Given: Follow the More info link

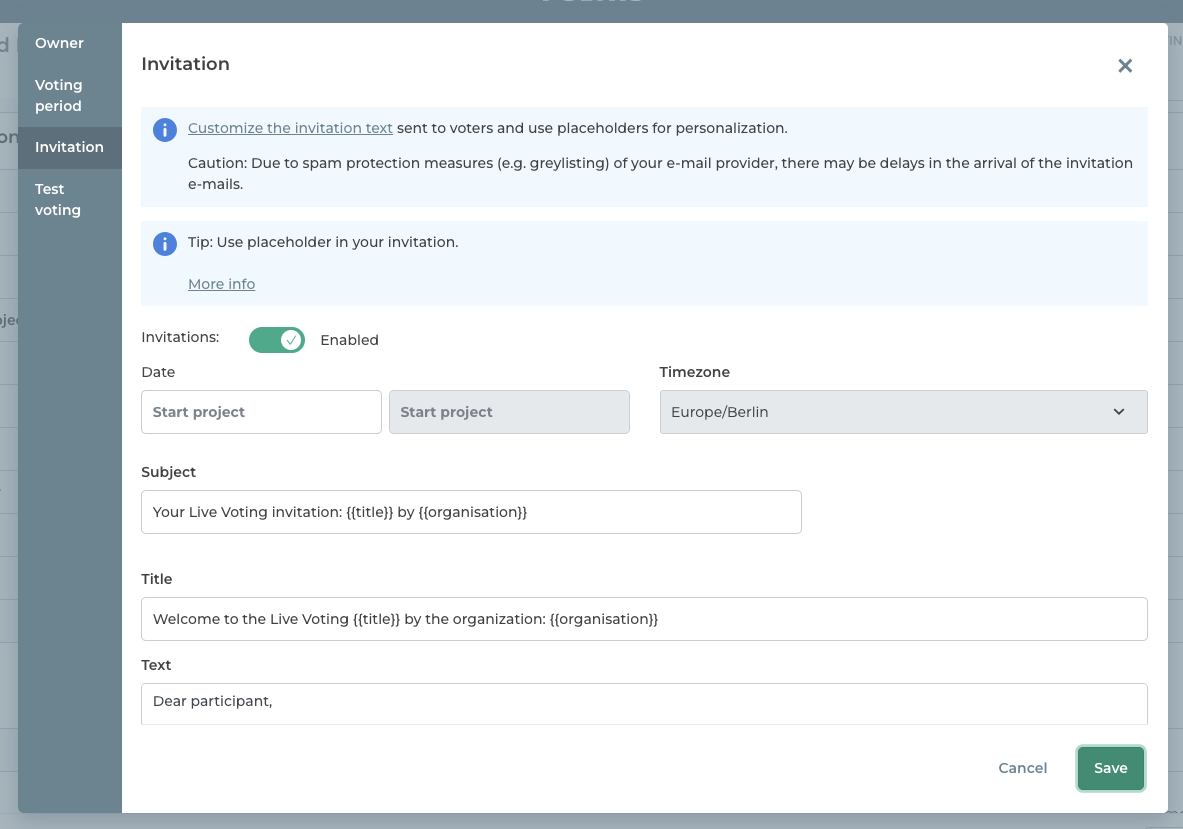Looking at the screenshot, I should pyautogui.click(x=221, y=284).
